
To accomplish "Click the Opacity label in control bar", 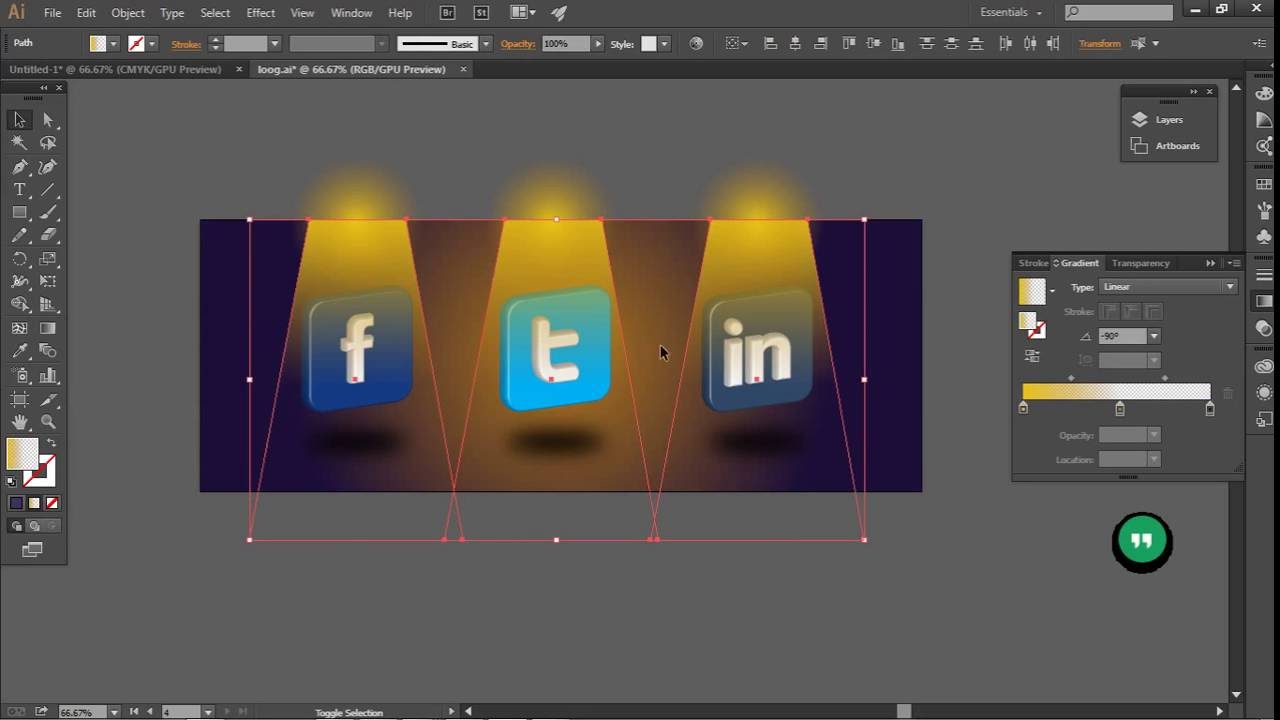I will [x=518, y=44].
